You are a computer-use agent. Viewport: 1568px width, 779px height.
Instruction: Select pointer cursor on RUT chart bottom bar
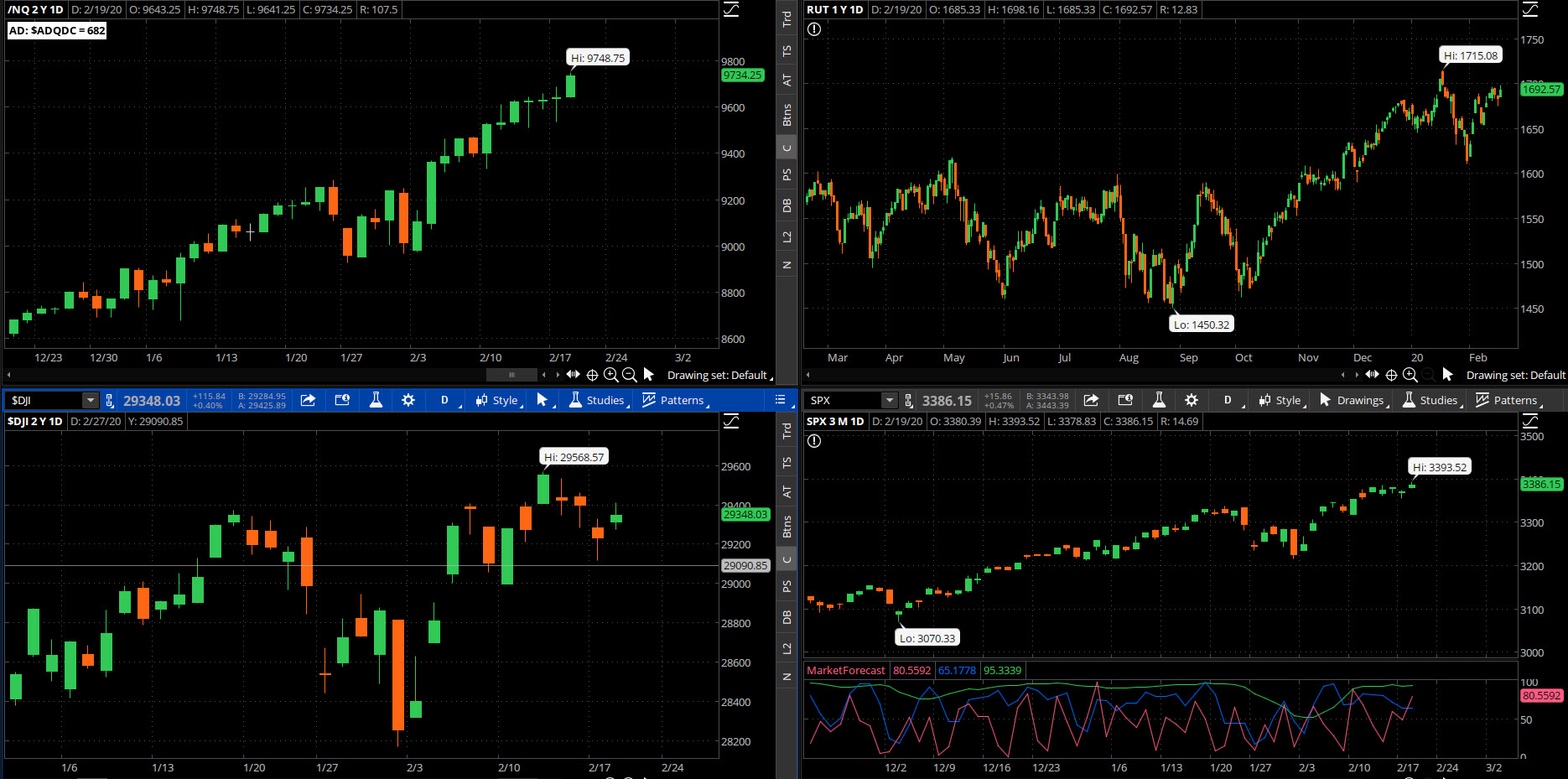coord(1447,375)
